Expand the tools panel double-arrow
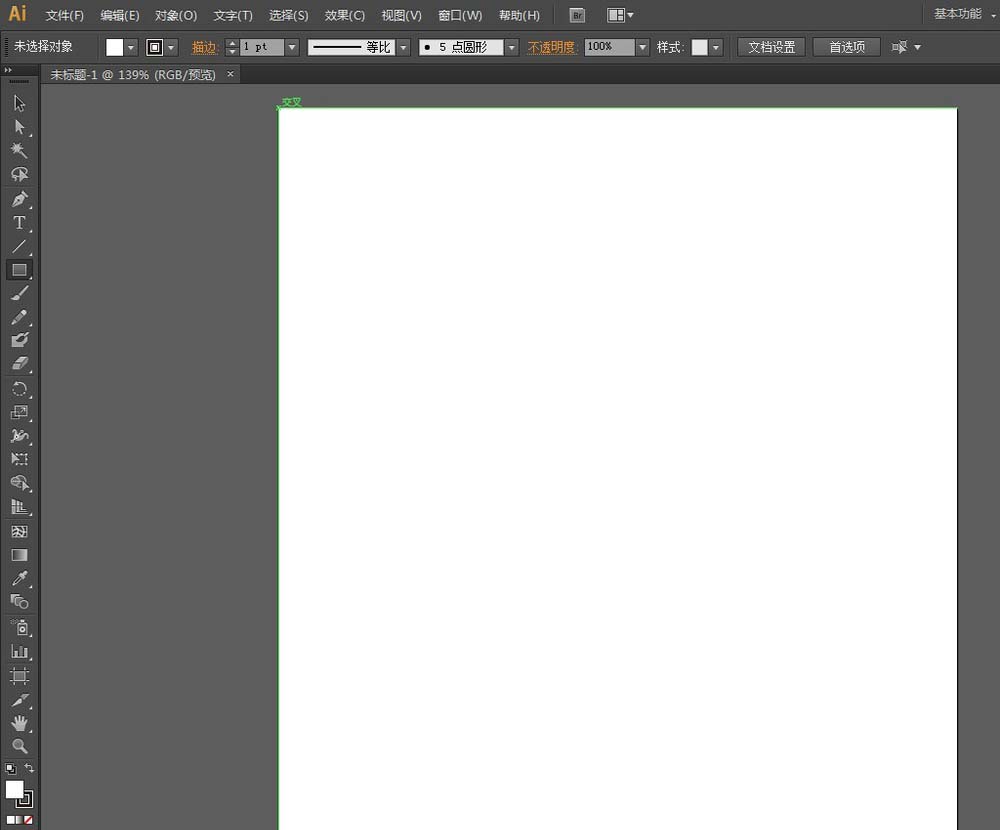This screenshot has height=830, width=1000. pos(8,70)
